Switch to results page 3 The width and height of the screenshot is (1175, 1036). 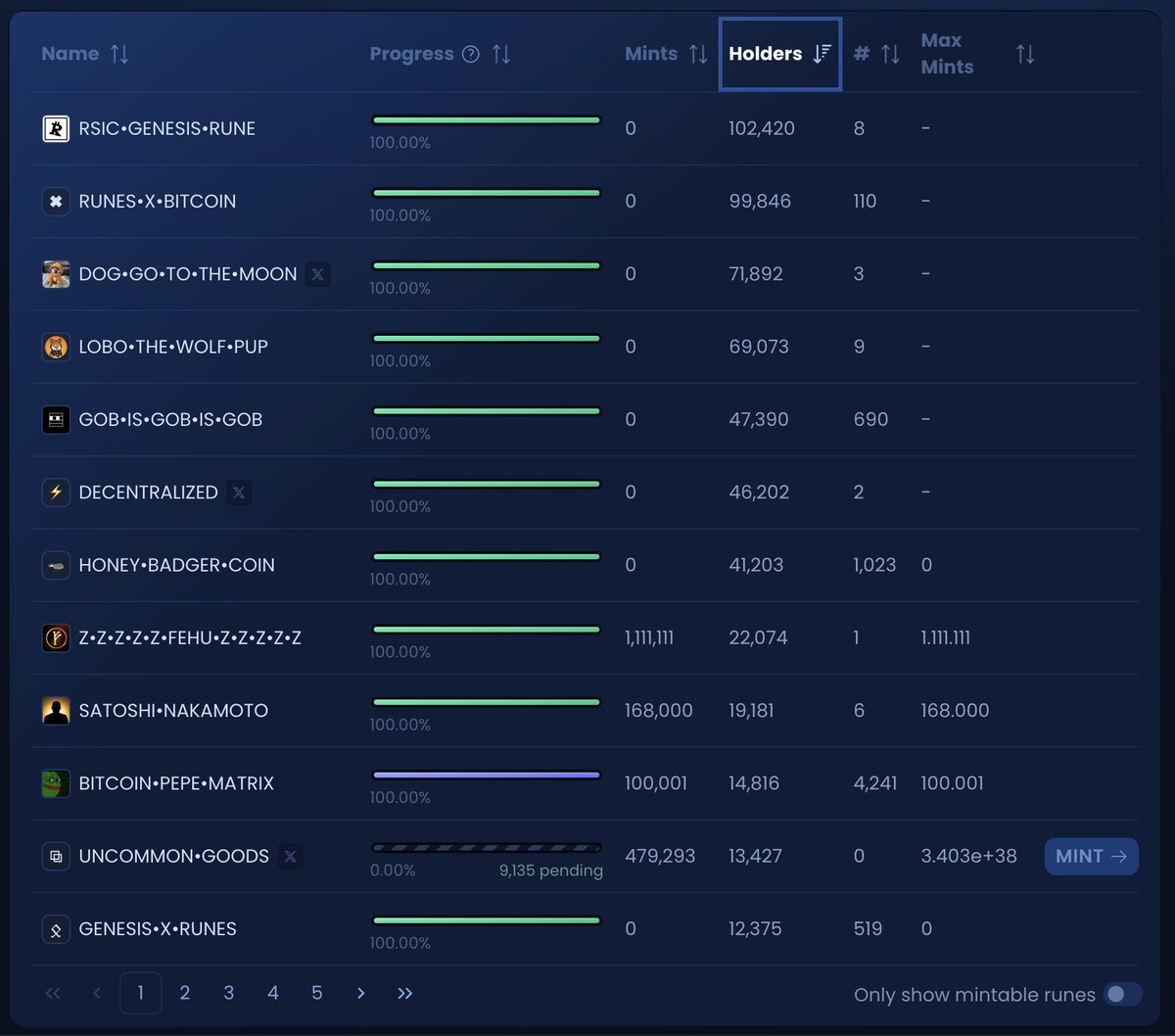tap(228, 992)
